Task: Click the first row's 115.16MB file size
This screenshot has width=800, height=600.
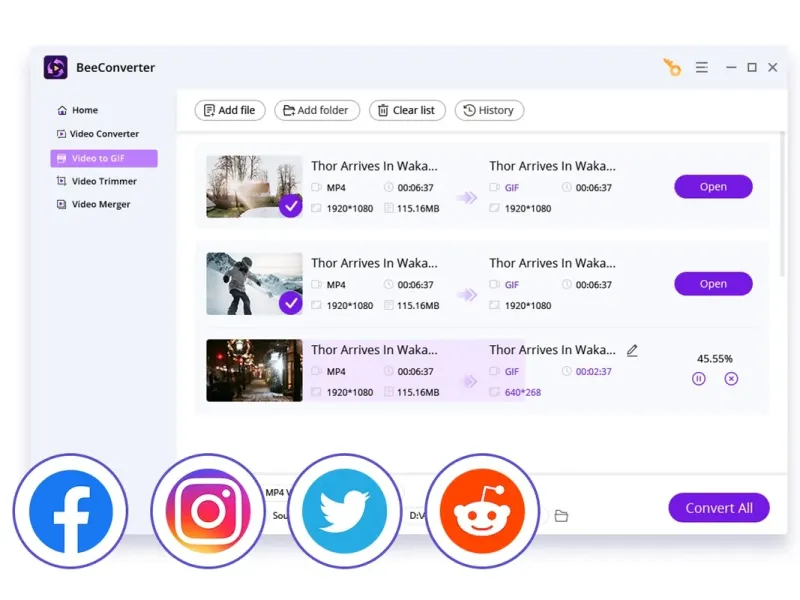Action: 418,209
